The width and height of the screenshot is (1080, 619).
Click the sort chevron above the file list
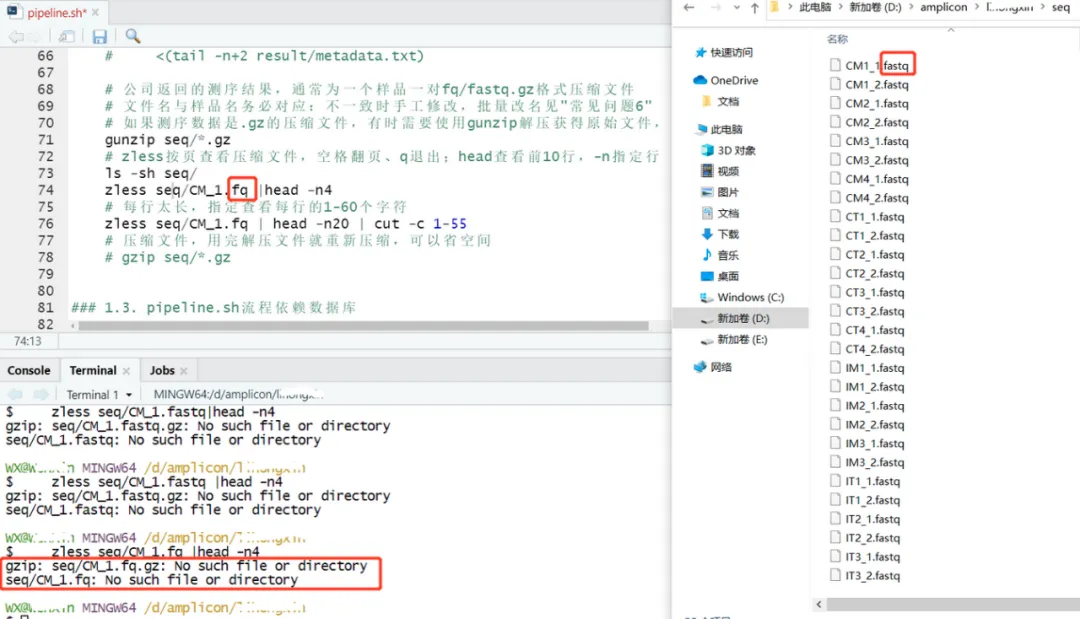tap(951, 30)
